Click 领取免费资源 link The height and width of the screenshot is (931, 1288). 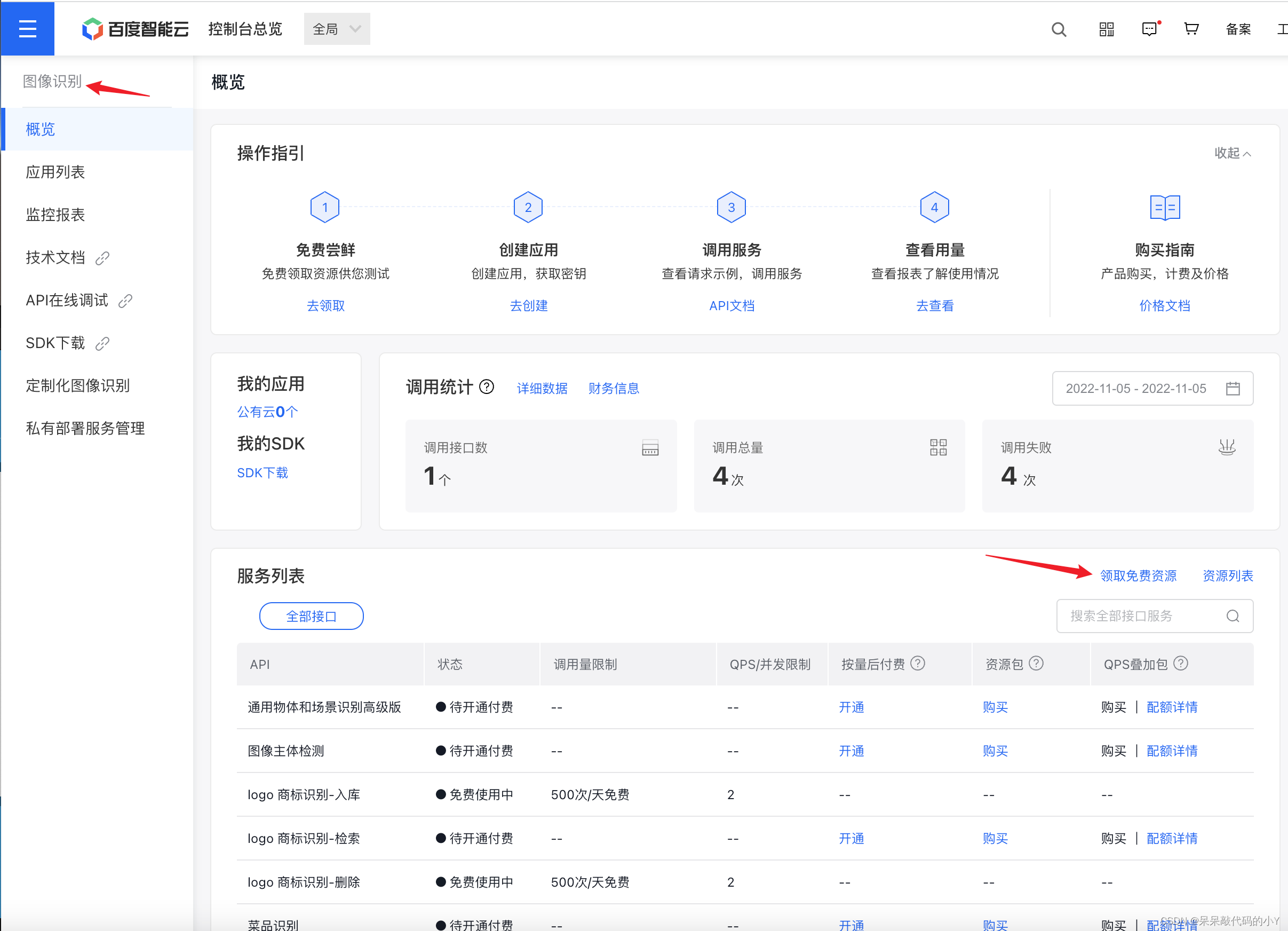click(x=1138, y=576)
